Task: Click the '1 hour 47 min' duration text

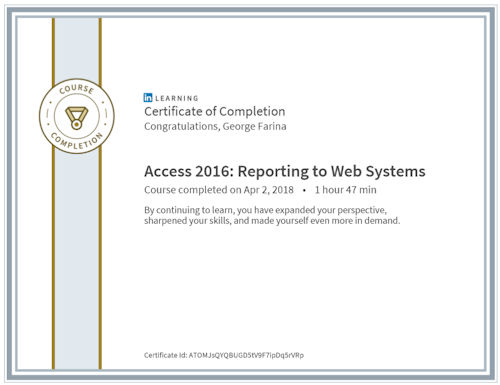Action: (x=346, y=190)
